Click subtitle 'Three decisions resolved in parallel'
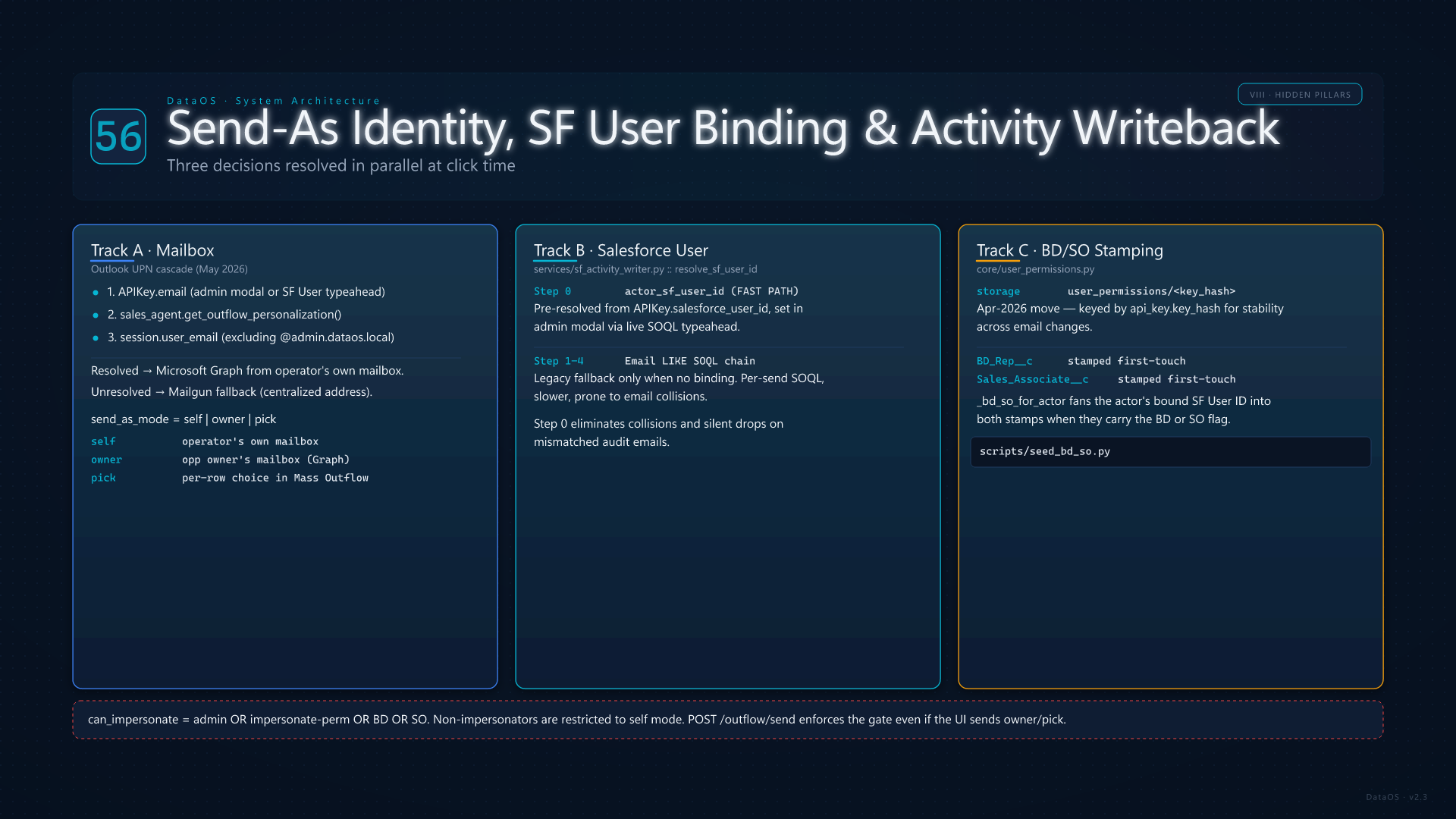 point(341,165)
